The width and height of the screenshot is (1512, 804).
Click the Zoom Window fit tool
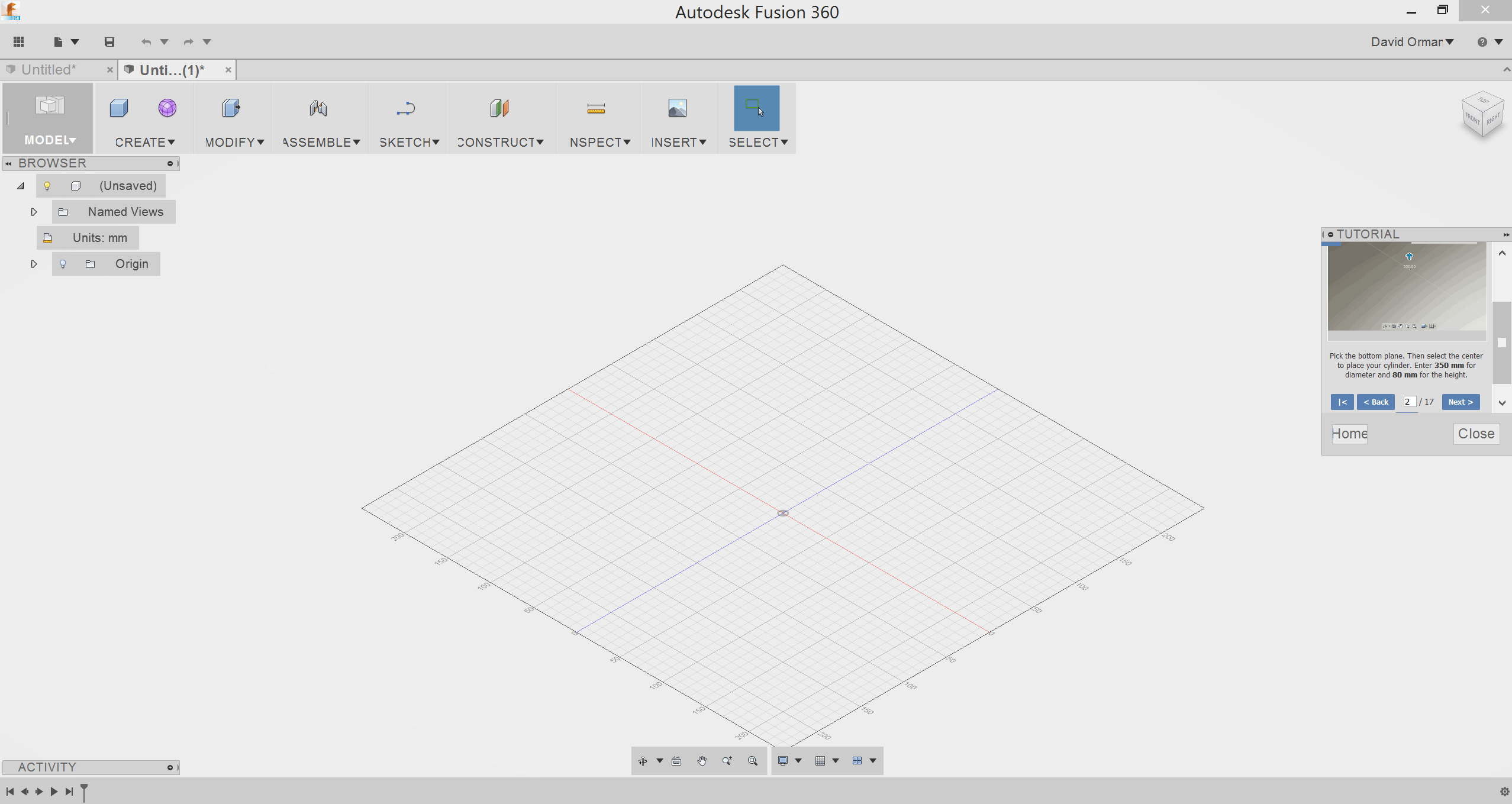pos(753,761)
